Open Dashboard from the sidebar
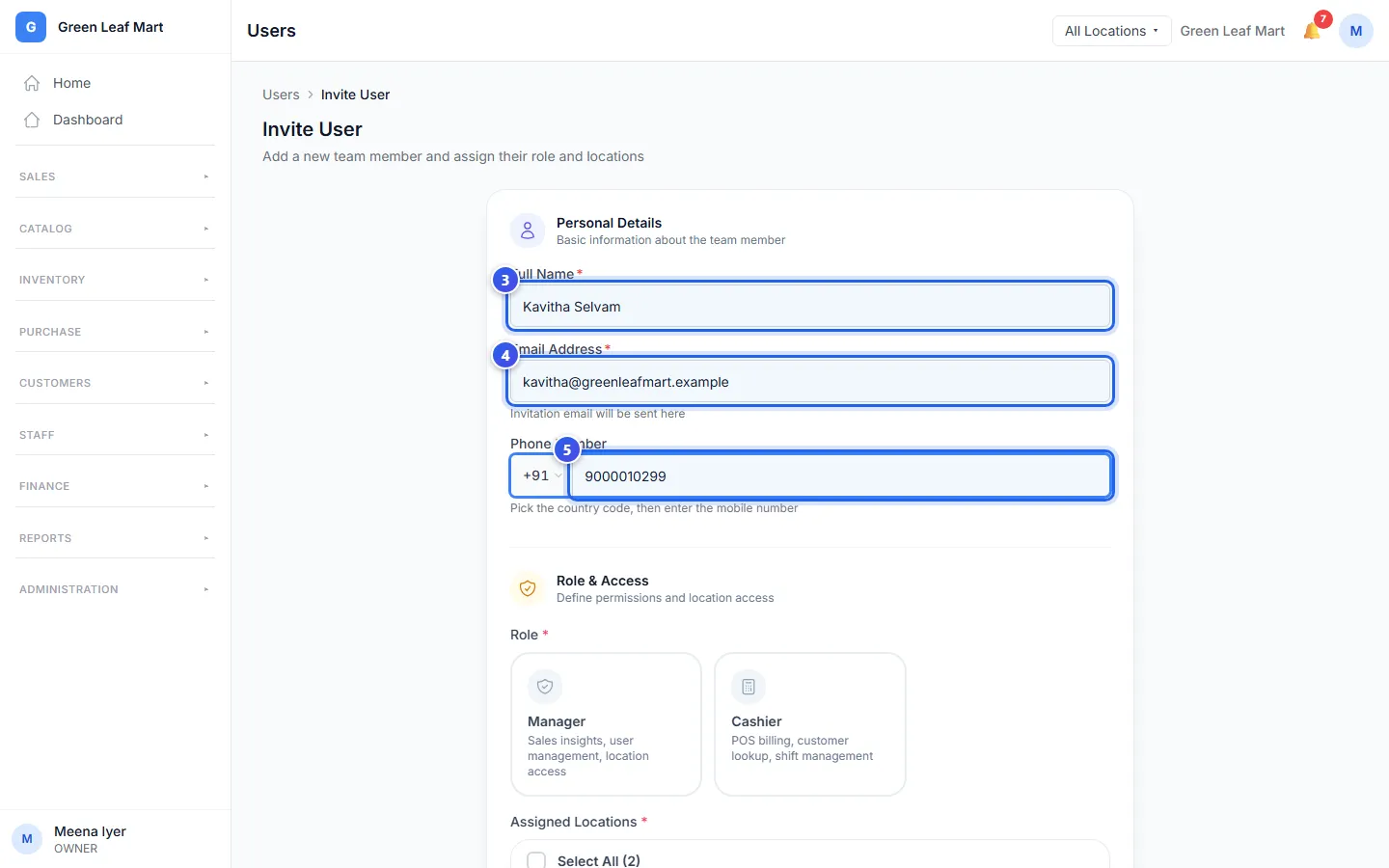Image resolution: width=1389 pixels, height=868 pixels. click(x=115, y=120)
